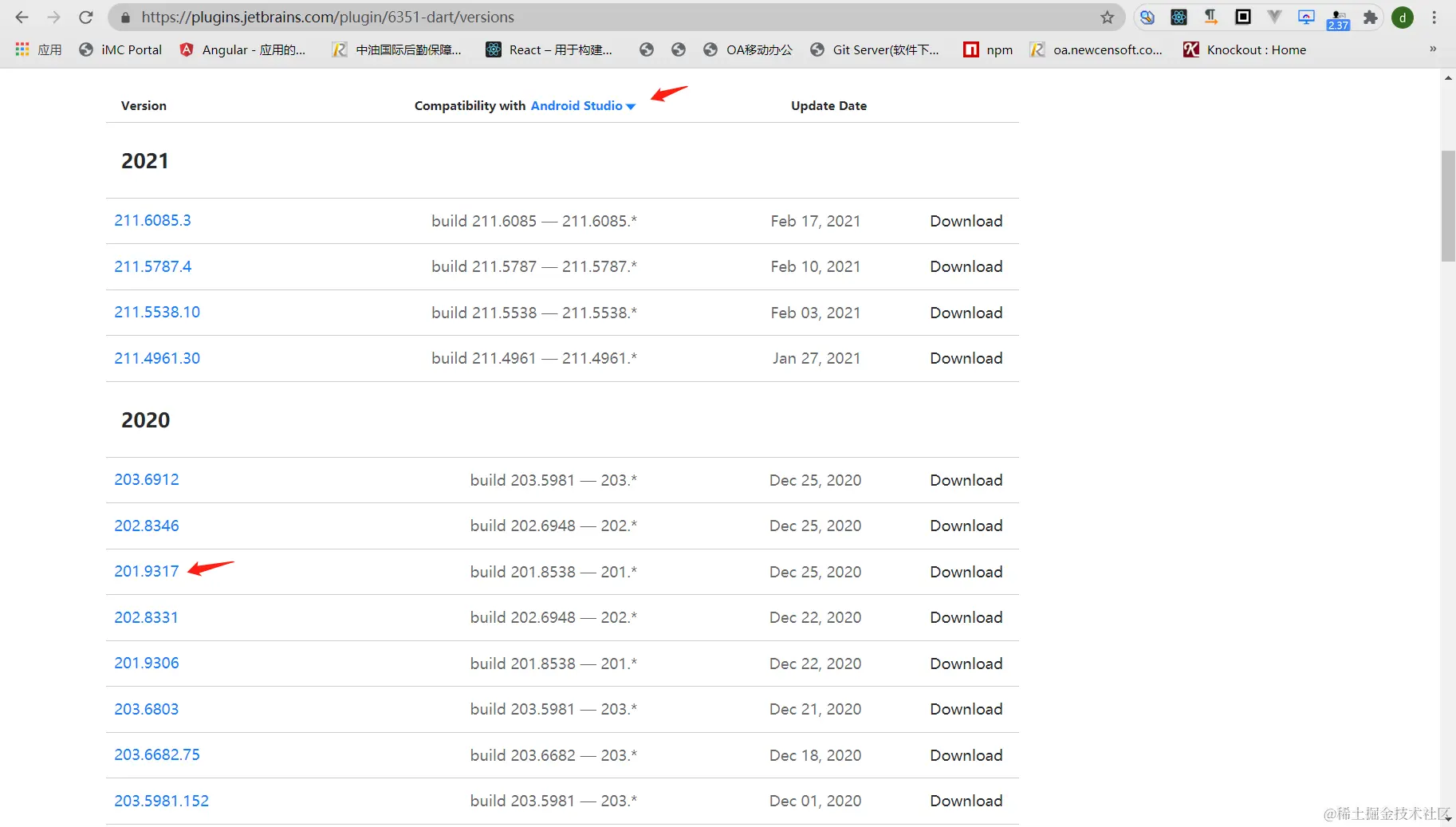Open version 203.6682.75
Screen dimensions: 1456x827
(157, 755)
